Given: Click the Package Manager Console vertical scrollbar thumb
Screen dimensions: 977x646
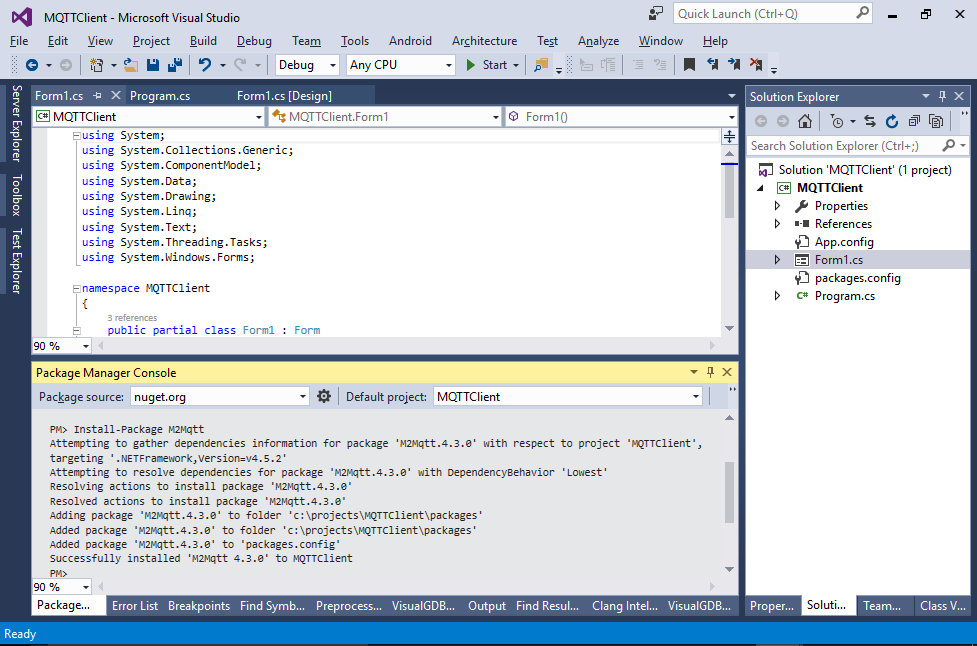Looking at the screenshot, I should coord(729,492).
